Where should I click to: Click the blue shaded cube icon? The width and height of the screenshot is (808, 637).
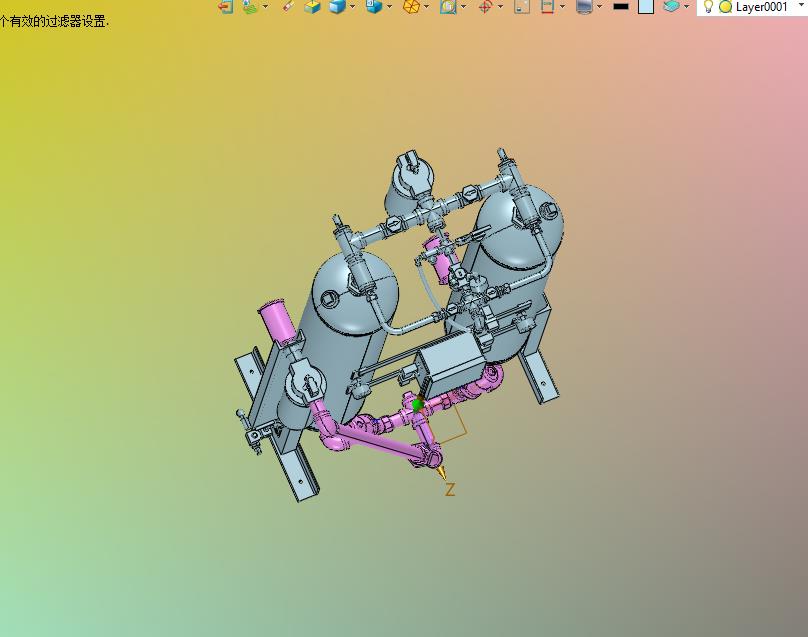pyautogui.click(x=338, y=6)
